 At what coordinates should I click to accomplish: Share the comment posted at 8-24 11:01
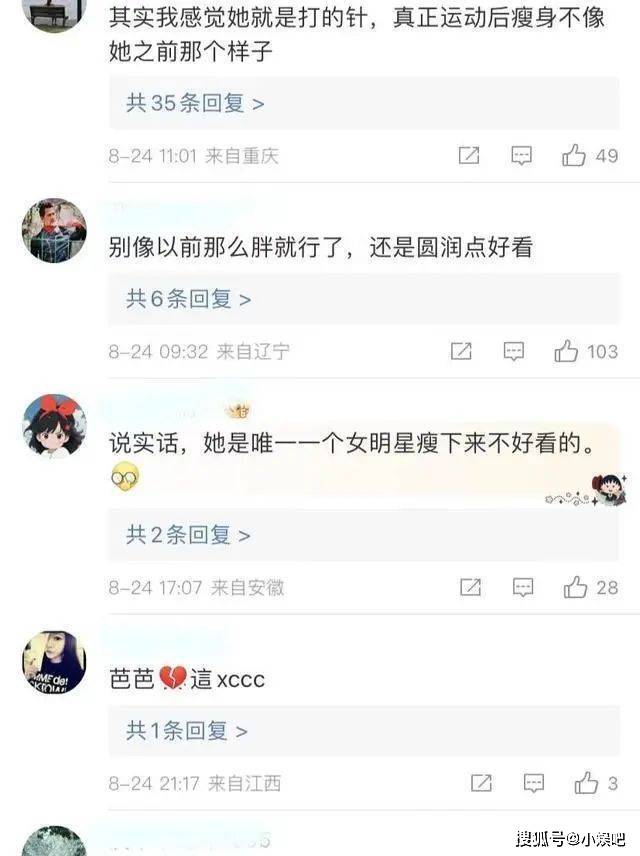click(469, 156)
